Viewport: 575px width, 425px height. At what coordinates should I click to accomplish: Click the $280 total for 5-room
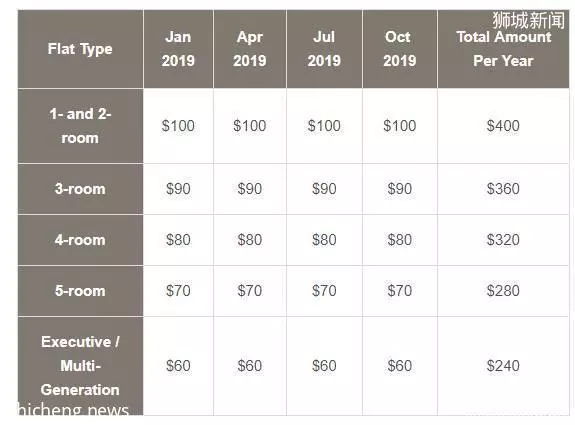tap(503, 291)
